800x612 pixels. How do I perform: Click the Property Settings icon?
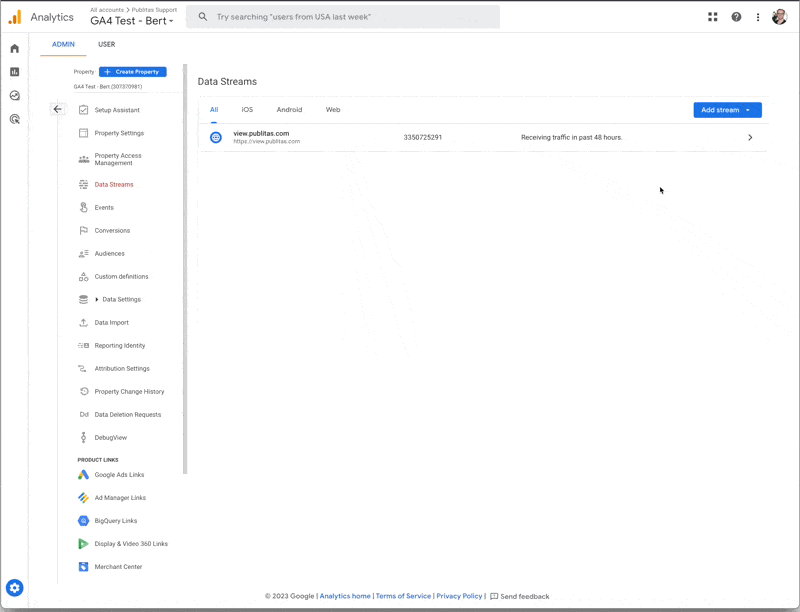click(x=84, y=133)
